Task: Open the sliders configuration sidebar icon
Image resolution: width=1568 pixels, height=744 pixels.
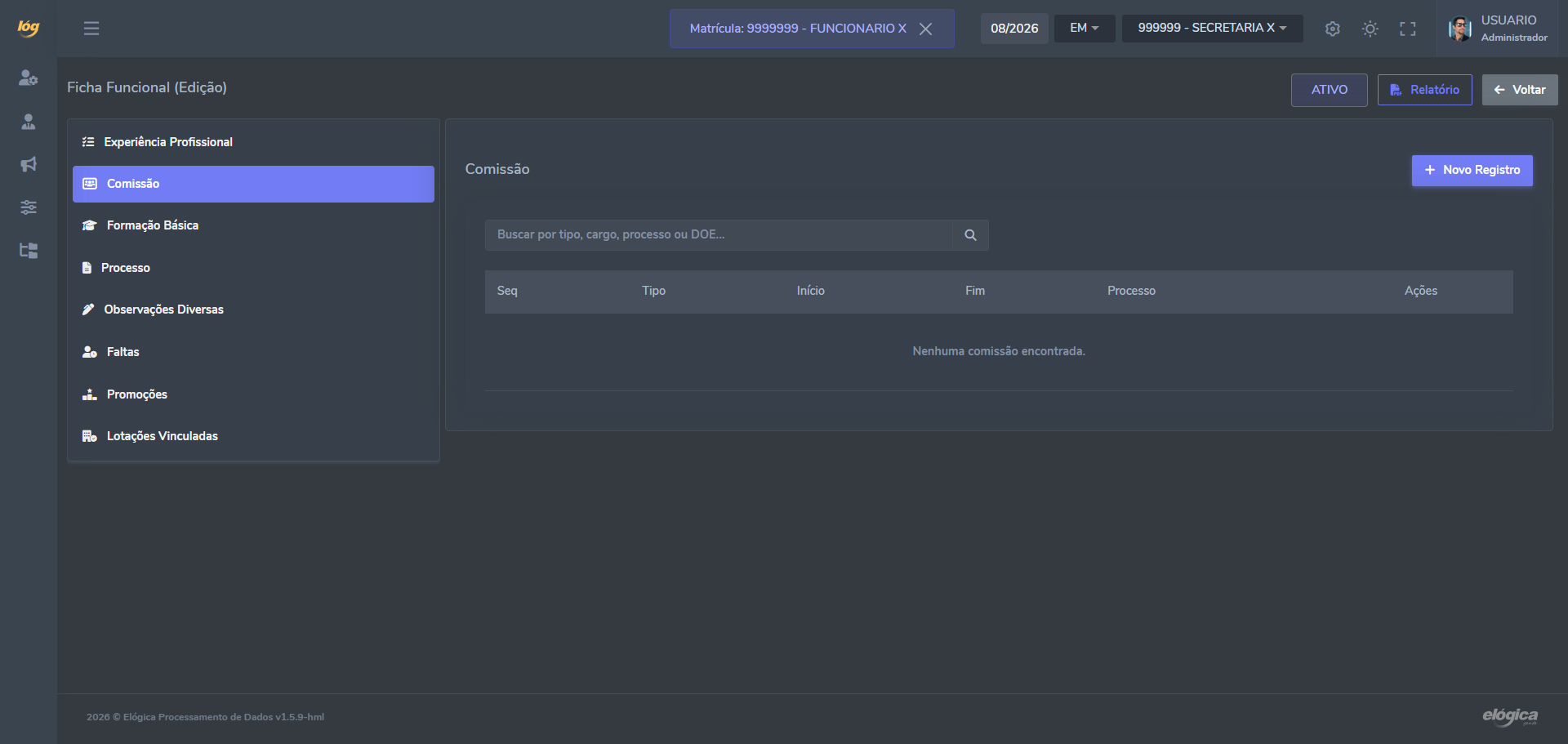Action: (29, 207)
